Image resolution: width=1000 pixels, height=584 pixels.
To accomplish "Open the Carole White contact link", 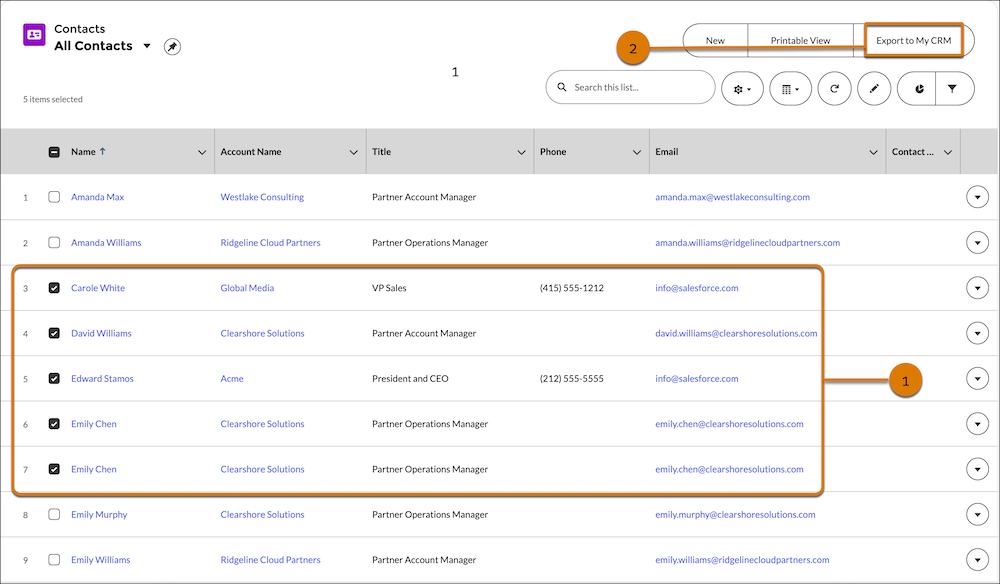I will tap(98, 288).
